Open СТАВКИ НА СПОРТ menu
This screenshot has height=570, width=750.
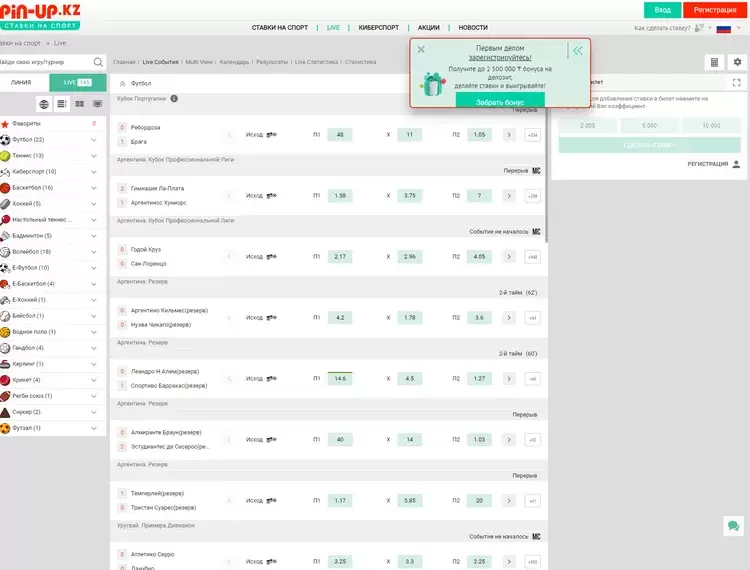pyautogui.click(x=280, y=28)
